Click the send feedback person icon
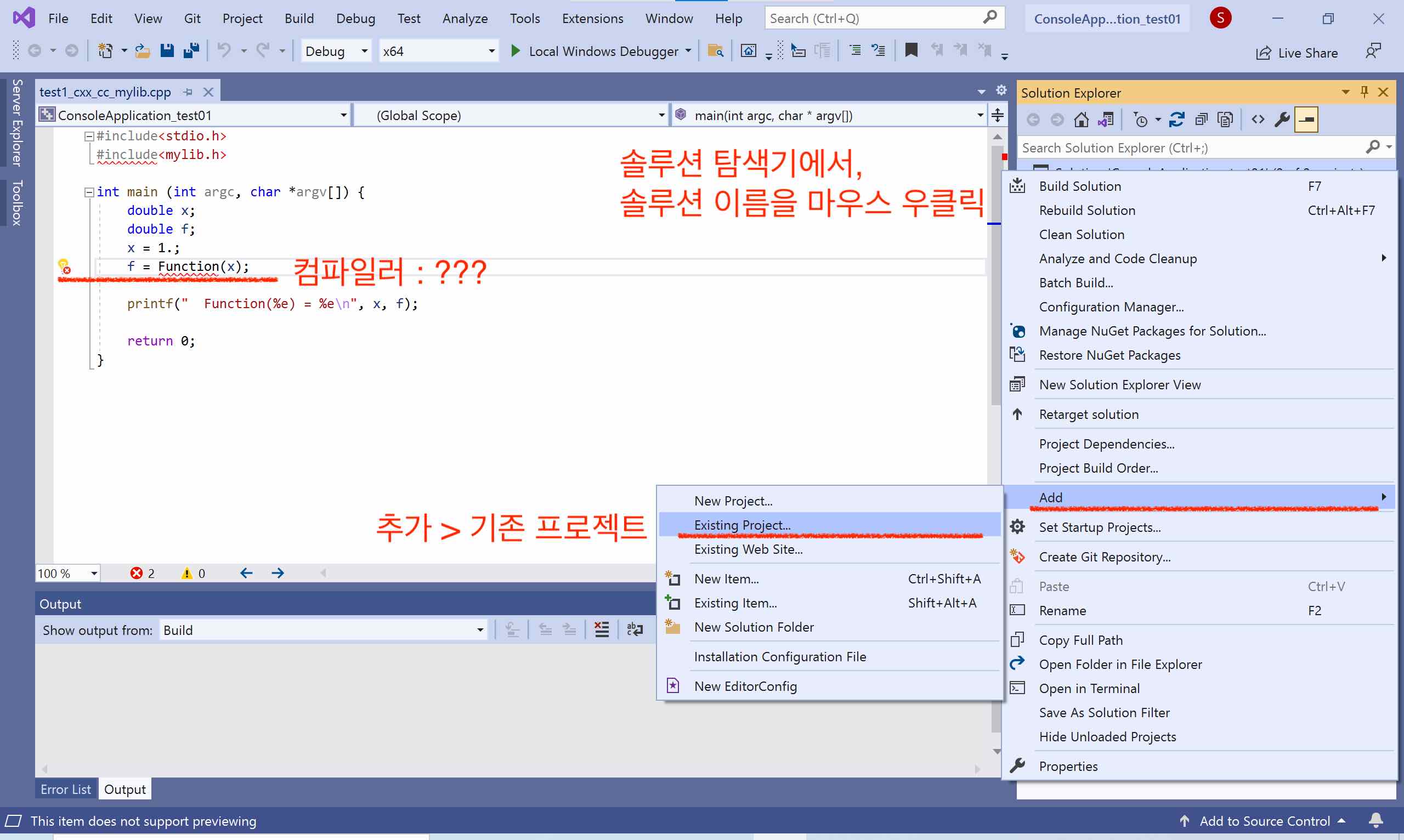This screenshot has width=1404, height=840. tap(1373, 52)
